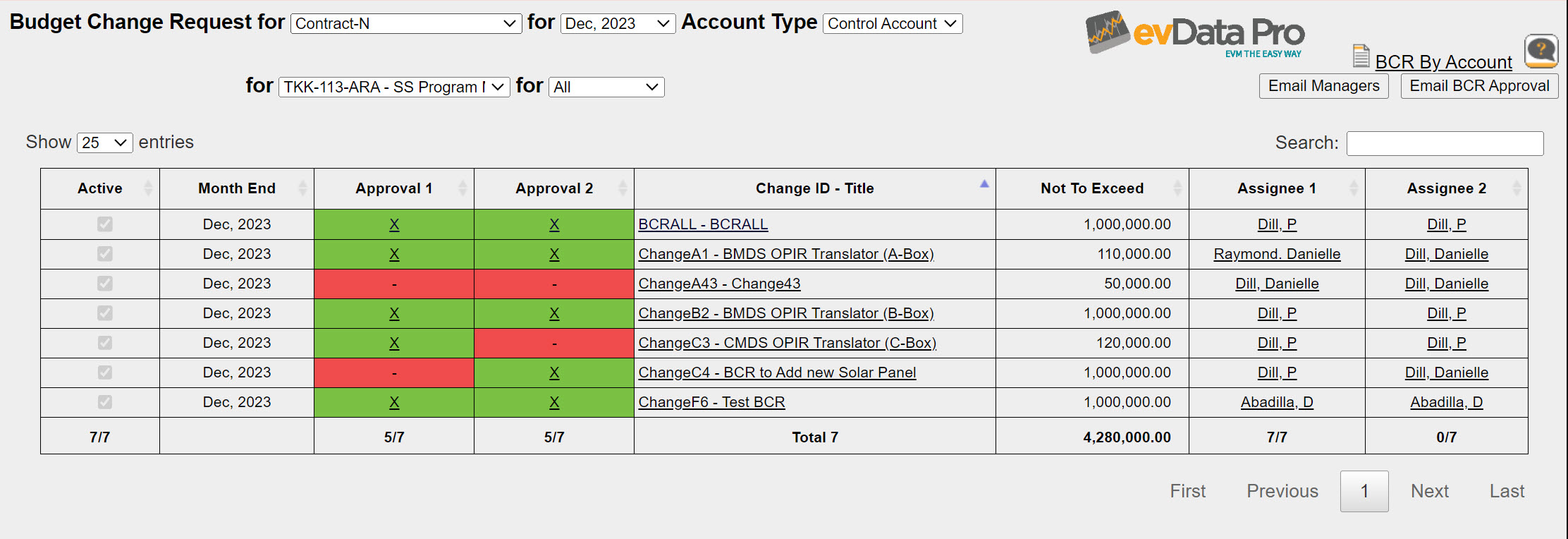Open Assignee 1 Dill, Danielle for ChangeA43

click(x=1277, y=284)
